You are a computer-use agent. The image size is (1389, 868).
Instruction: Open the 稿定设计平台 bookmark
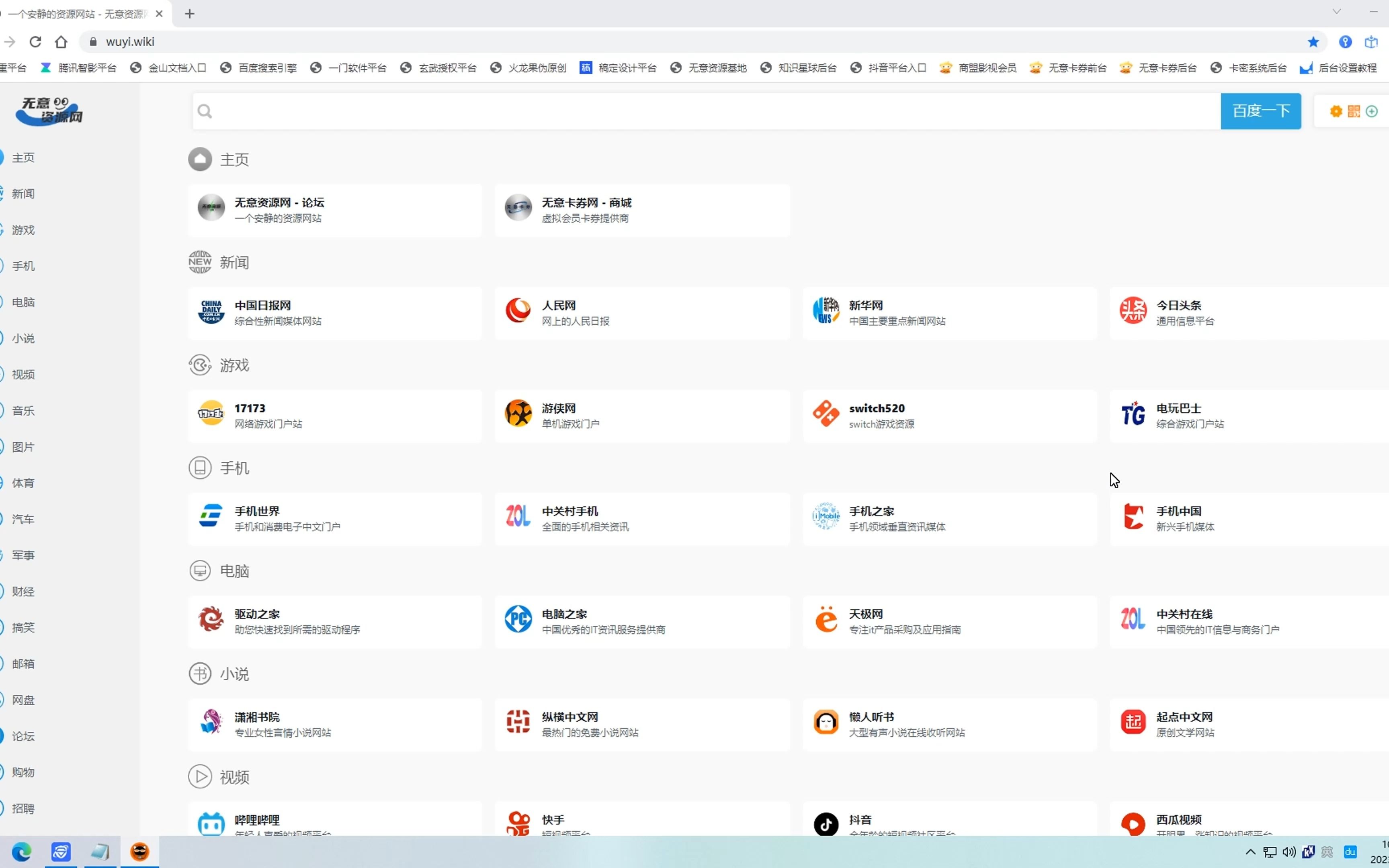pyautogui.click(x=618, y=68)
